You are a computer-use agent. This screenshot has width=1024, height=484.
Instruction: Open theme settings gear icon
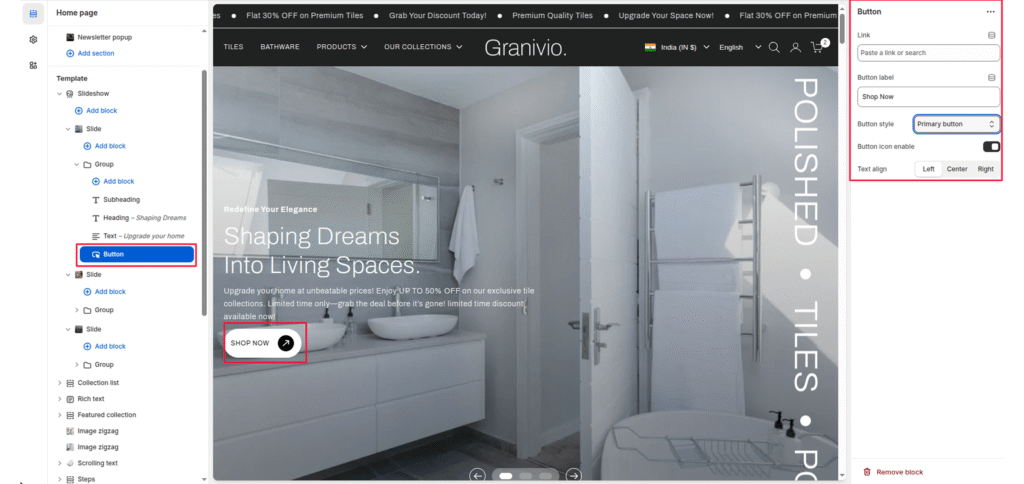point(33,40)
